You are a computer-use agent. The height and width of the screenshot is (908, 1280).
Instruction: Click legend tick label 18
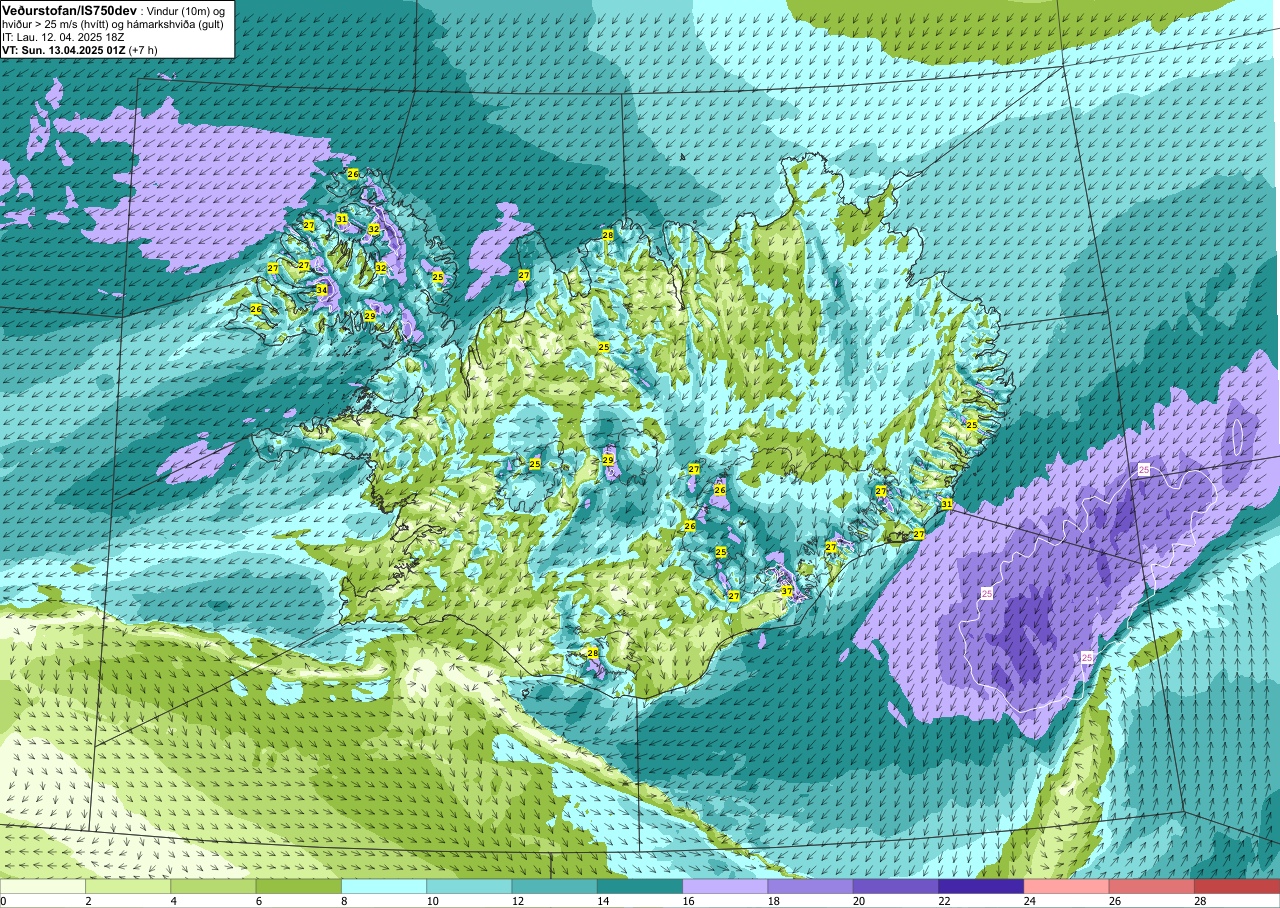click(773, 901)
